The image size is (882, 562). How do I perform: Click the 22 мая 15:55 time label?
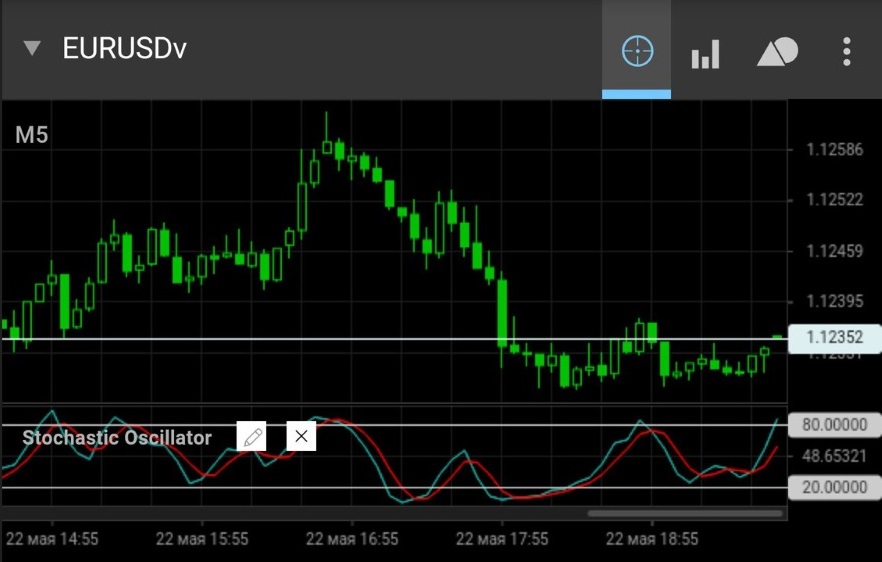pyautogui.click(x=202, y=539)
